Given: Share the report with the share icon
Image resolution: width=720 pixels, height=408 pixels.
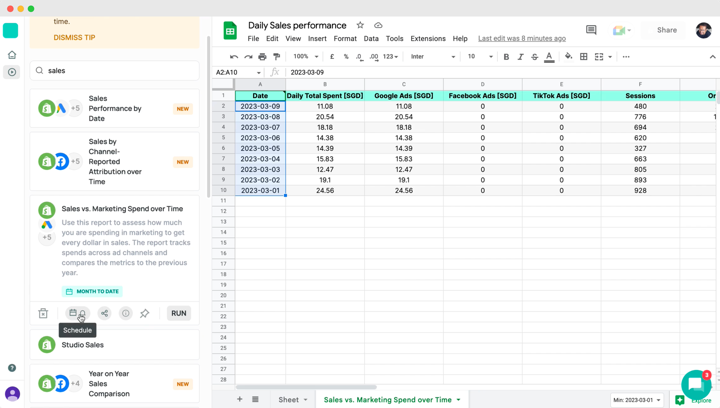Looking at the screenshot, I should 105,313.
